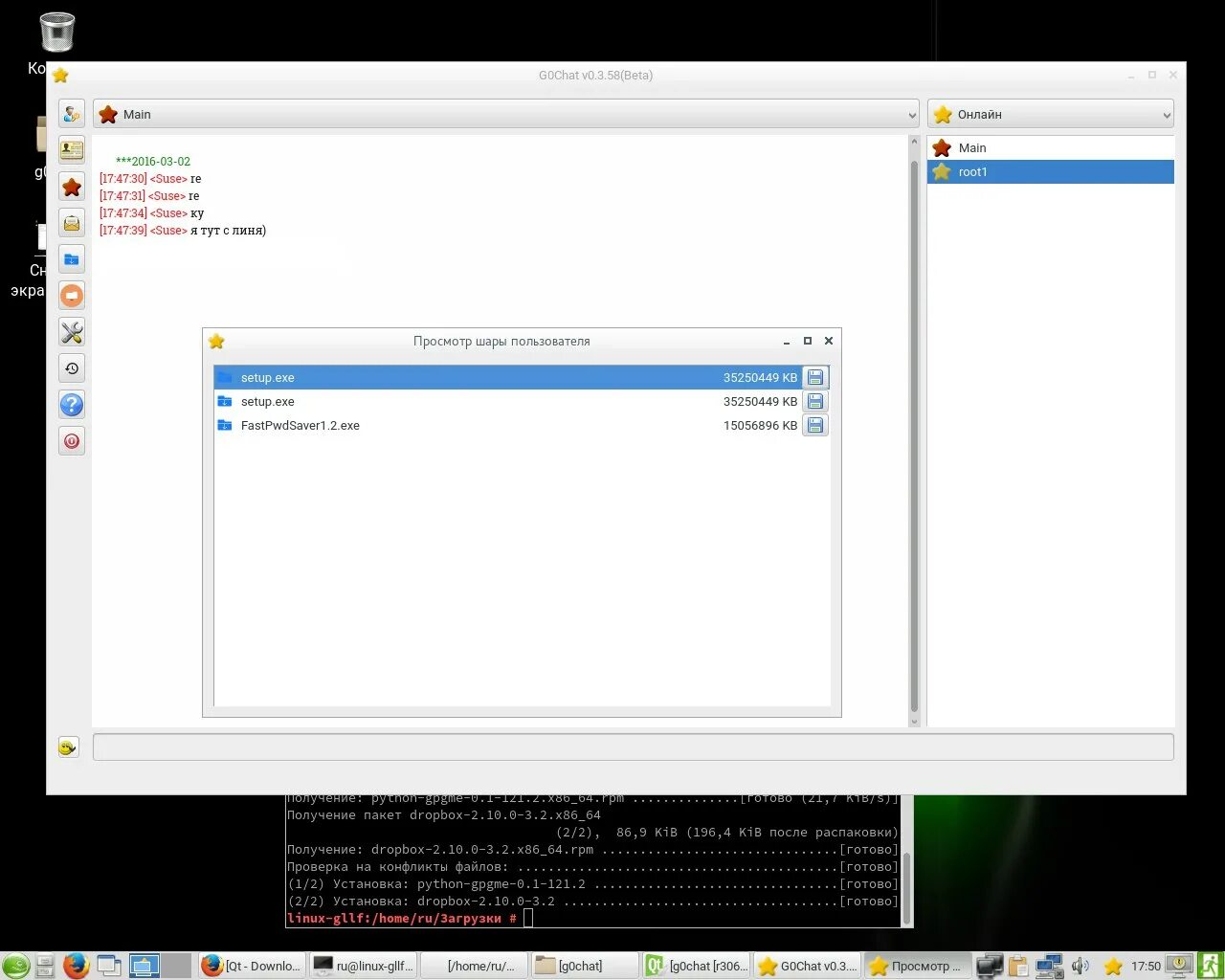Open the user status icon in sidebar
The image size is (1225, 980).
pyautogui.click(x=72, y=114)
